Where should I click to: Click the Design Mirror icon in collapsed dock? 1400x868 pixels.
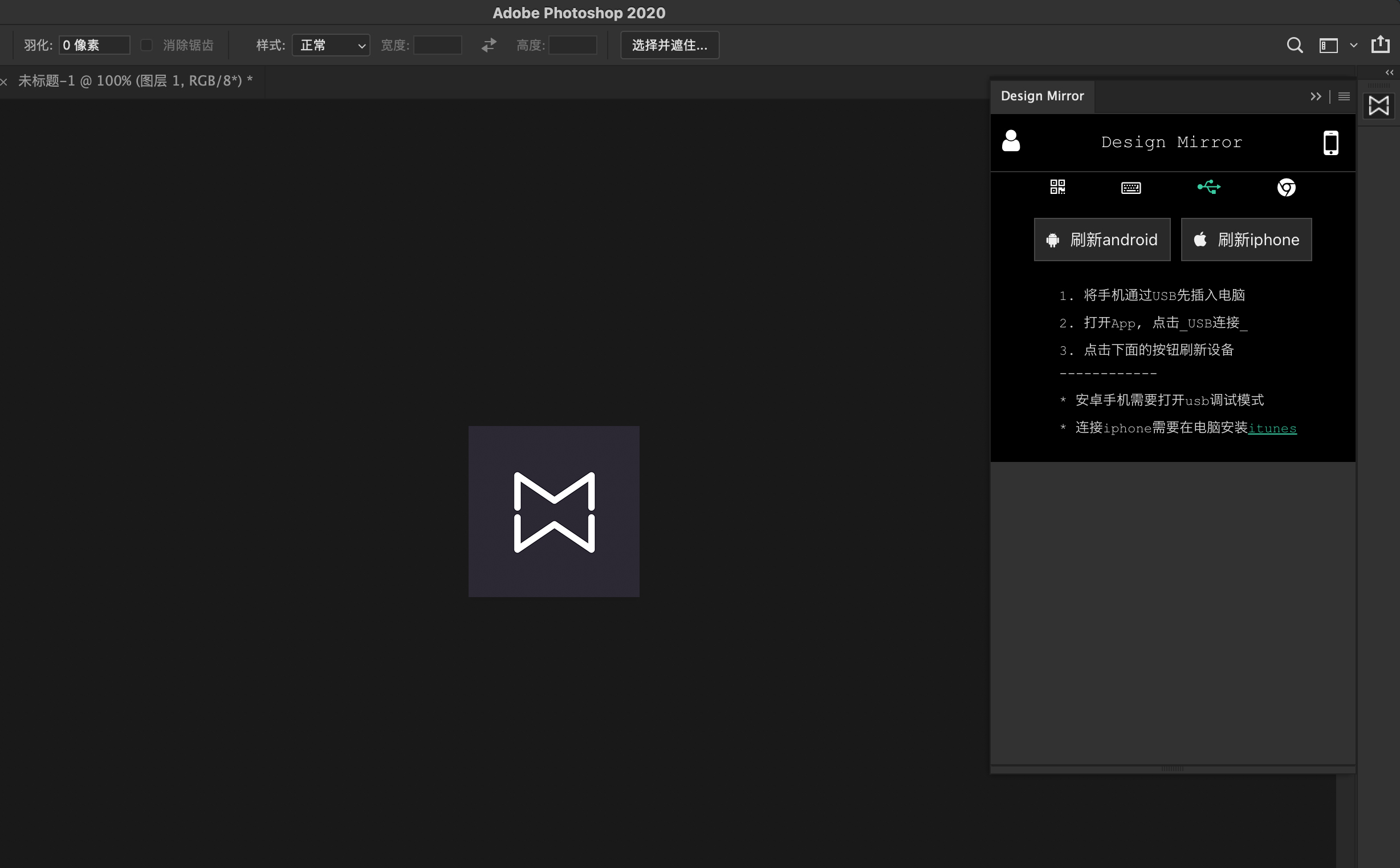coord(1378,106)
